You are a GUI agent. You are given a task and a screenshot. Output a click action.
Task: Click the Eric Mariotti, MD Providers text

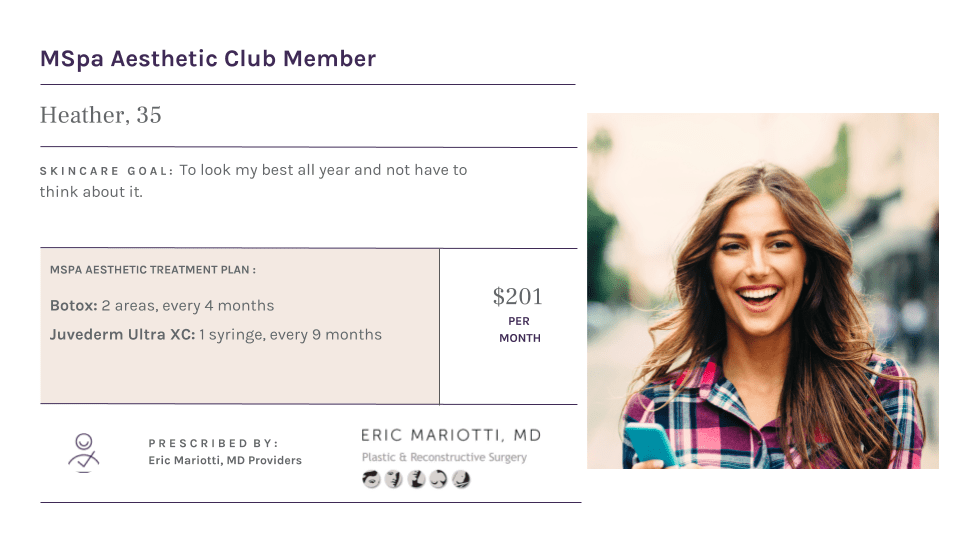click(225, 460)
